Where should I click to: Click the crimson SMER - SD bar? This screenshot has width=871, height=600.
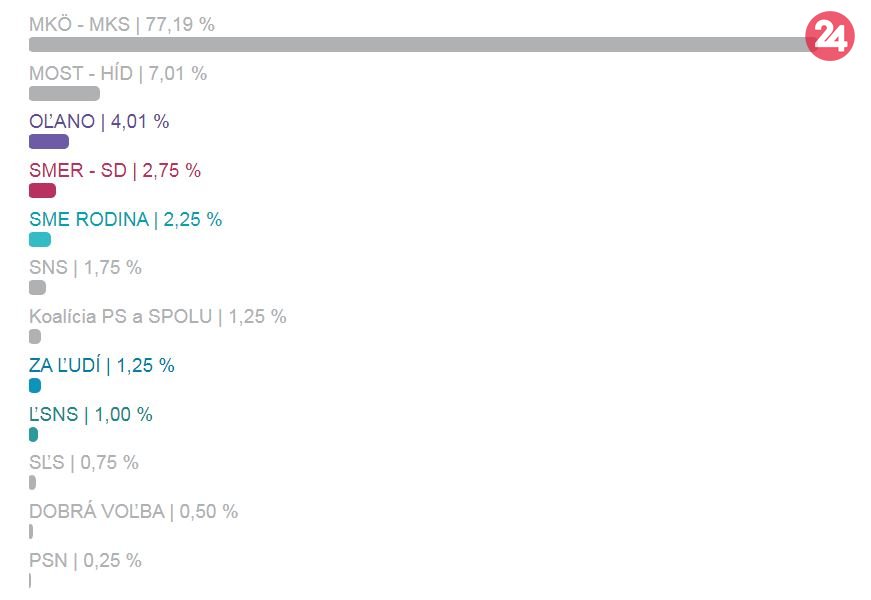click(43, 191)
